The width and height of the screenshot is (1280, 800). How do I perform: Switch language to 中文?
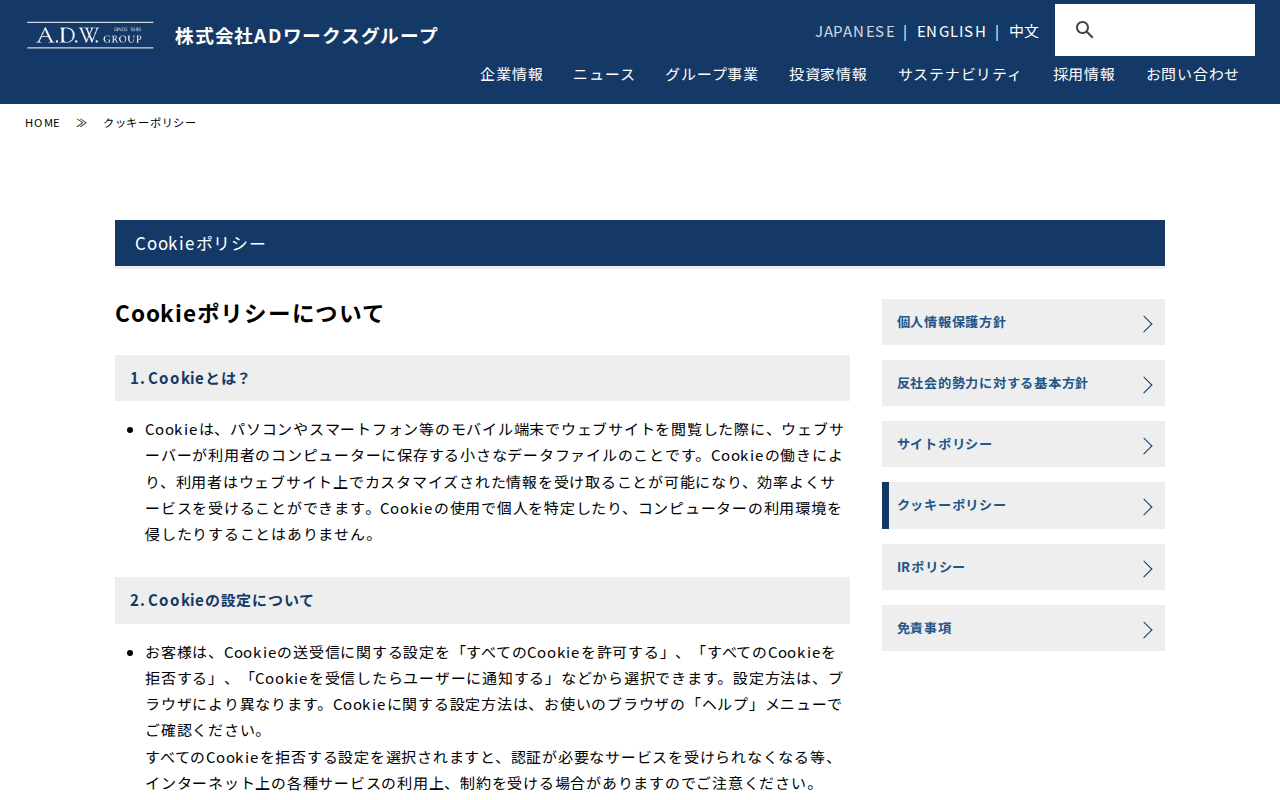(1024, 31)
